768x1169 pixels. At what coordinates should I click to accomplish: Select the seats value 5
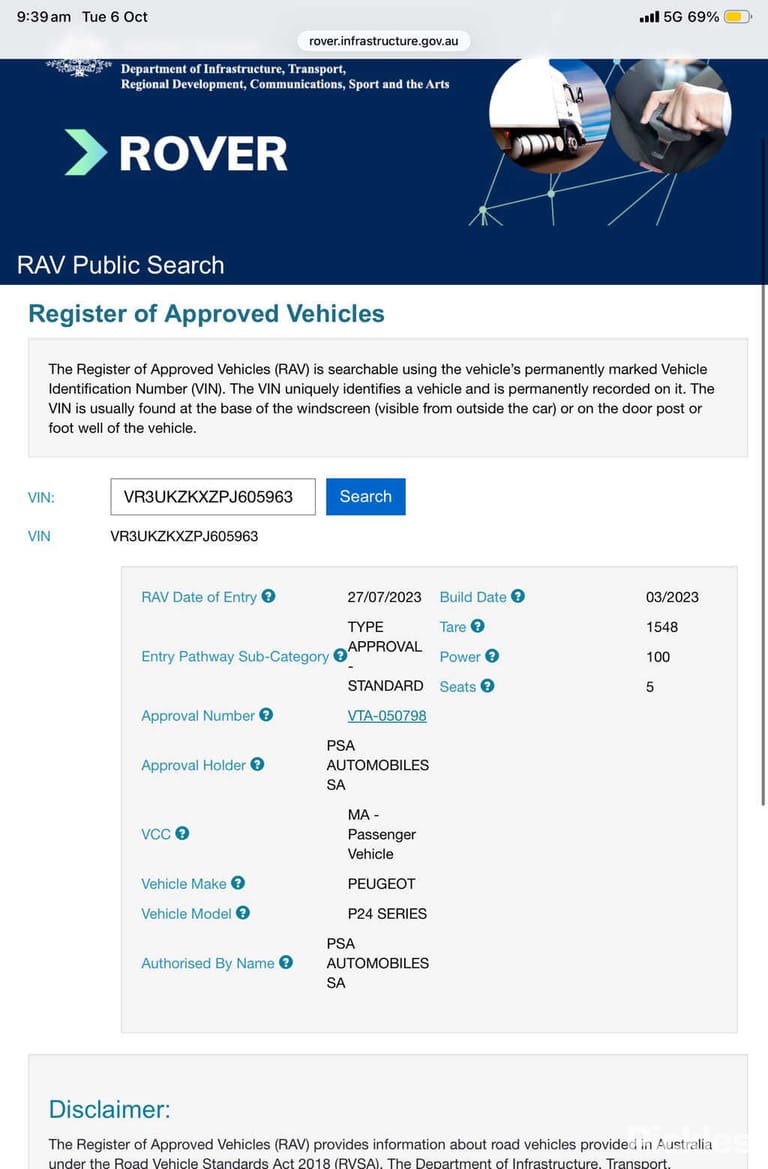(650, 687)
